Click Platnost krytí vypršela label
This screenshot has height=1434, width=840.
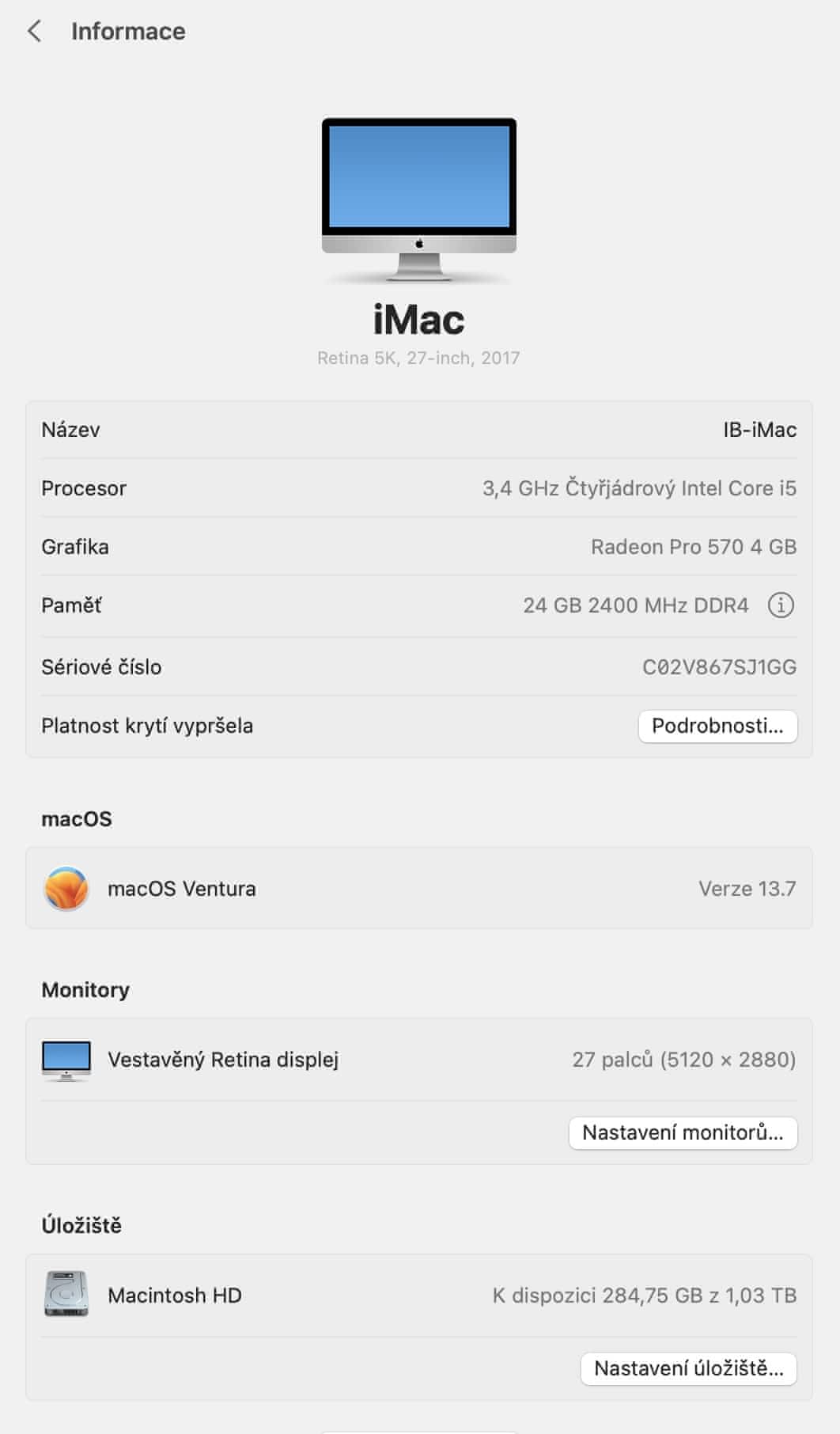(147, 726)
